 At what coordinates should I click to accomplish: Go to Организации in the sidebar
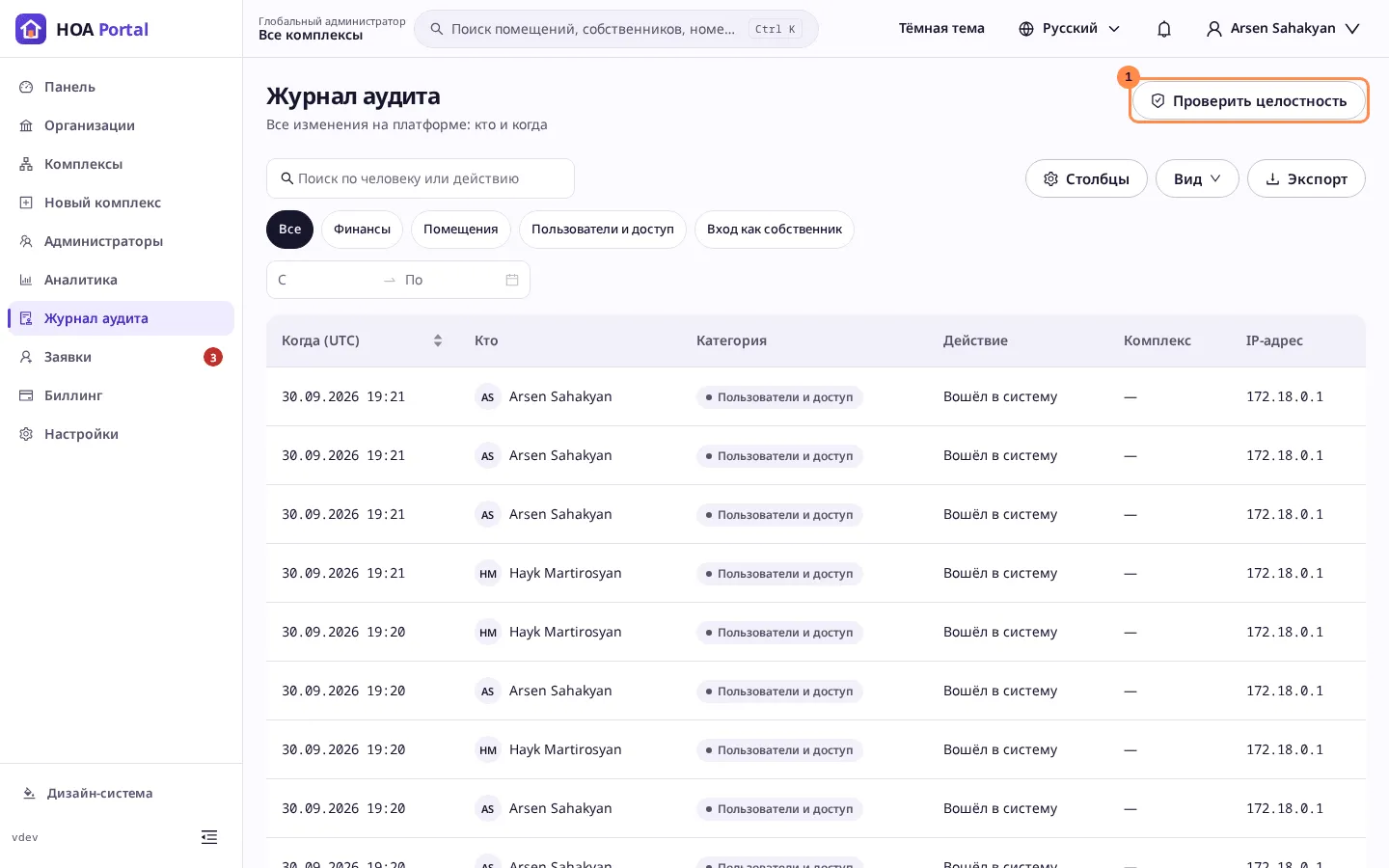(x=121, y=125)
